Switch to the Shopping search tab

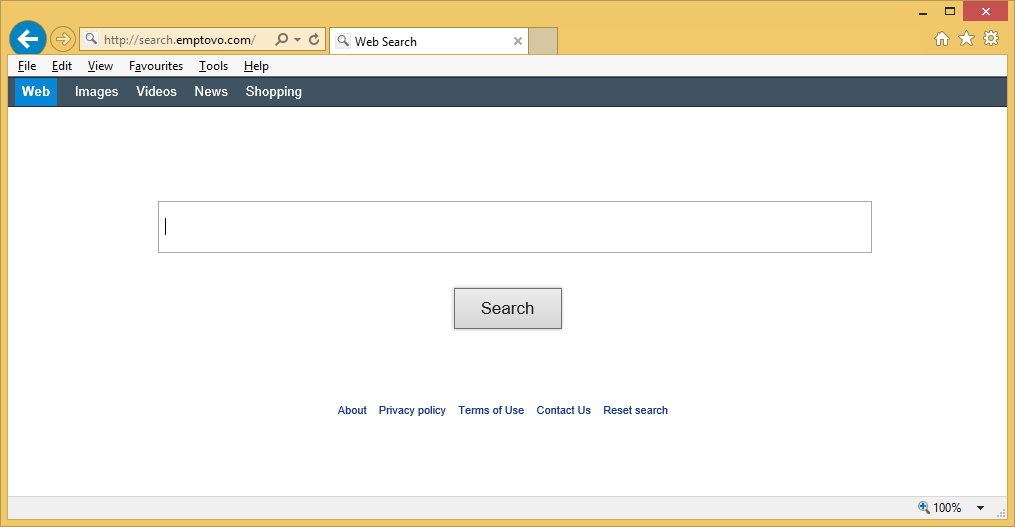coord(273,92)
